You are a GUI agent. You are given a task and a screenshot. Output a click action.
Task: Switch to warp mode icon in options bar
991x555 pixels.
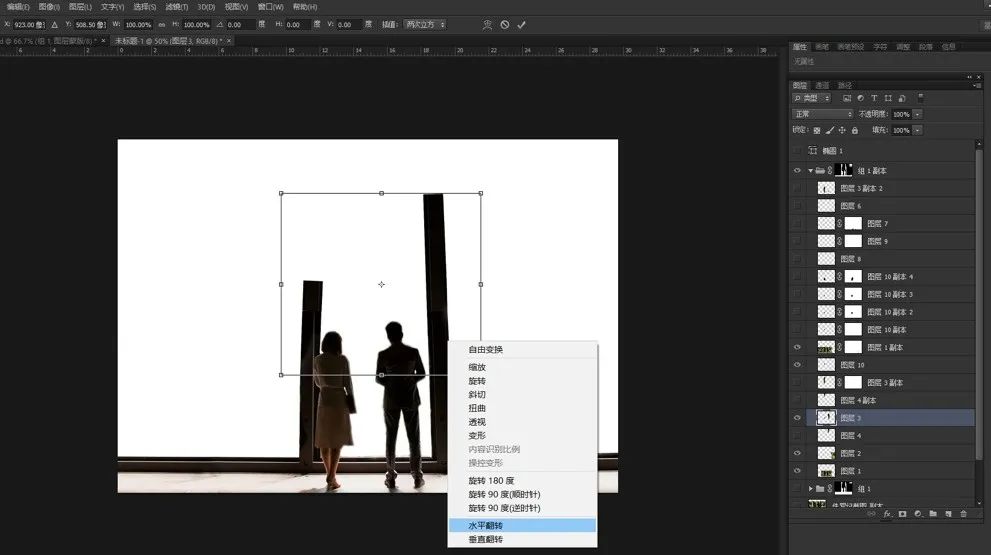click(487, 25)
